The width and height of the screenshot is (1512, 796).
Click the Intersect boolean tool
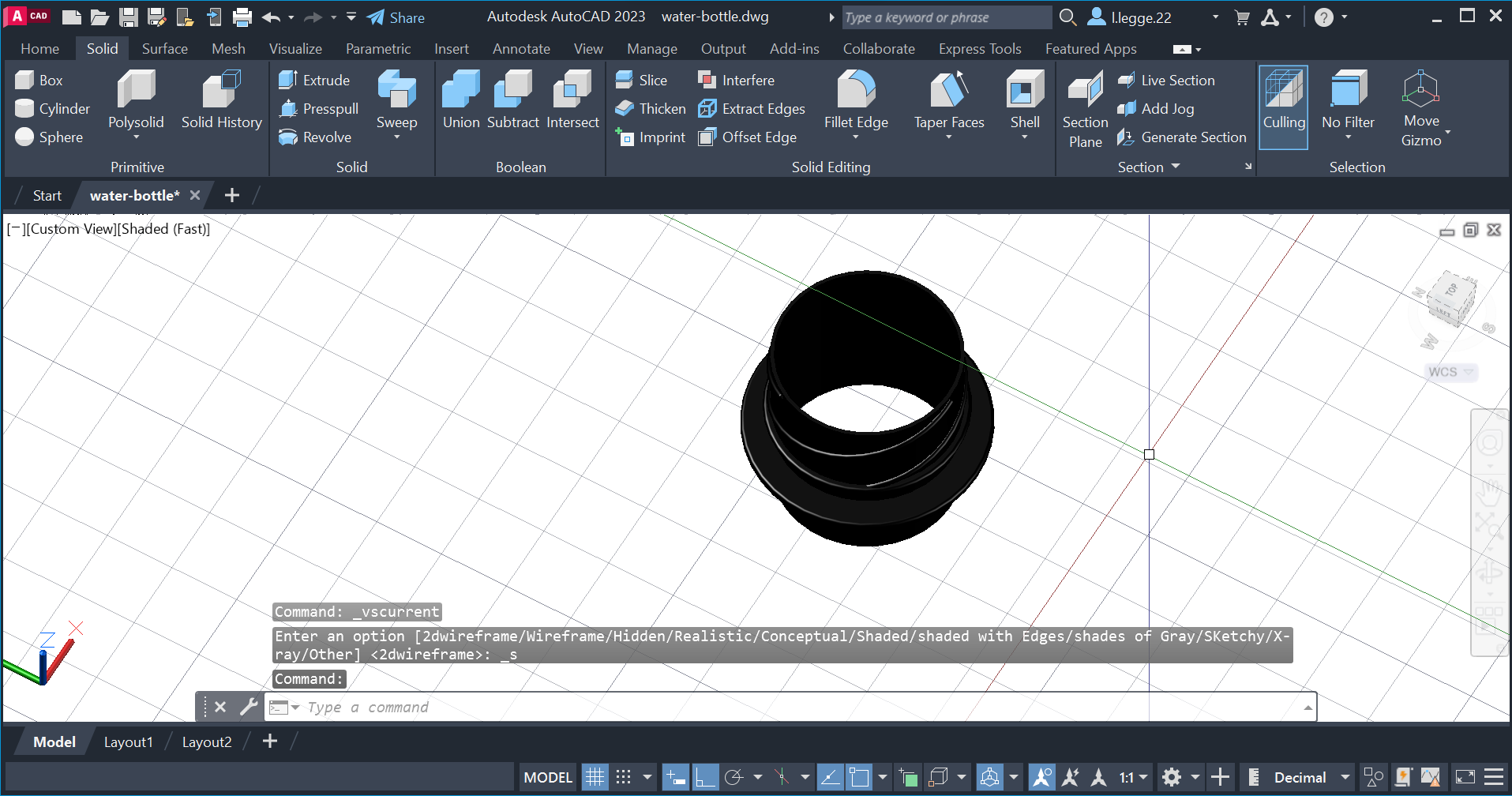pos(572,99)
